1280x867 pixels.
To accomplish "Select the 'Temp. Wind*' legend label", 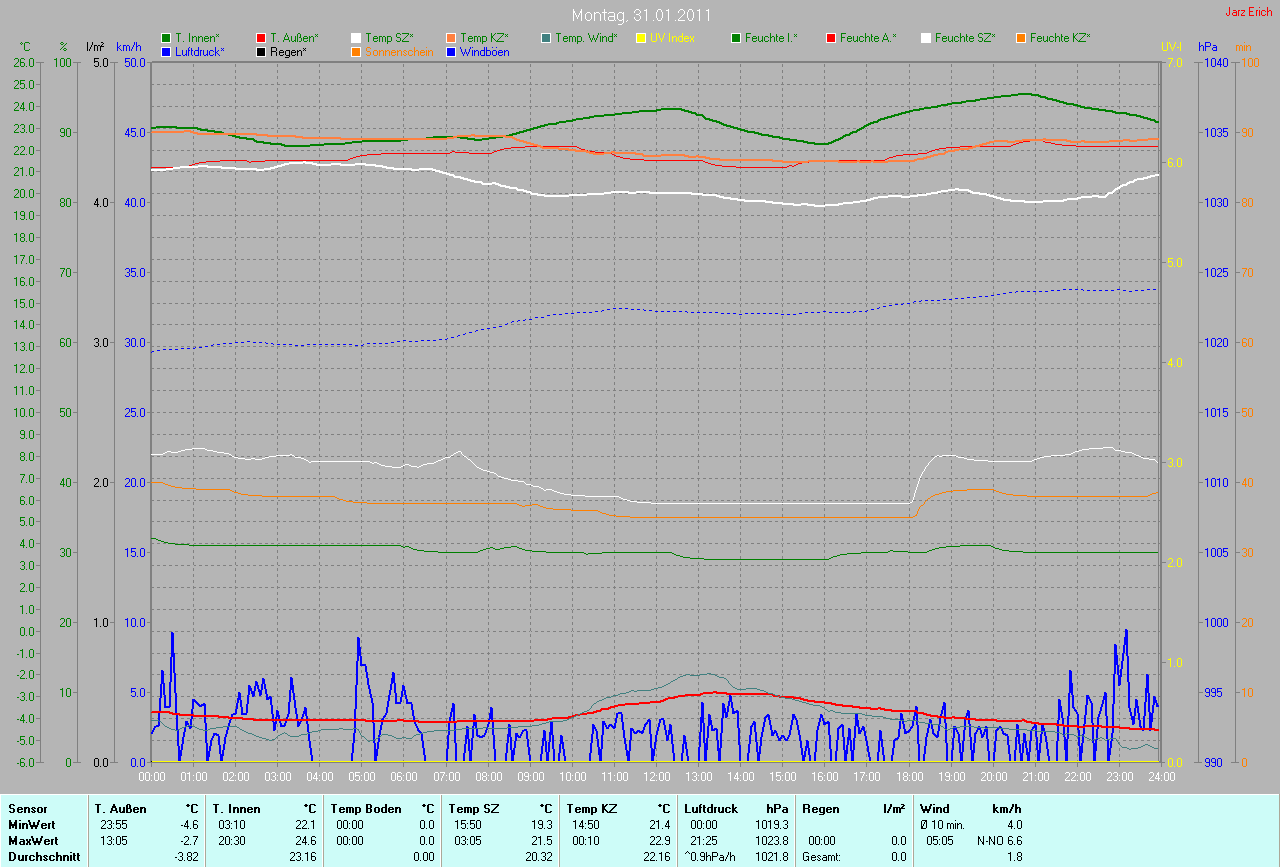I will click(x=587, y=38).
